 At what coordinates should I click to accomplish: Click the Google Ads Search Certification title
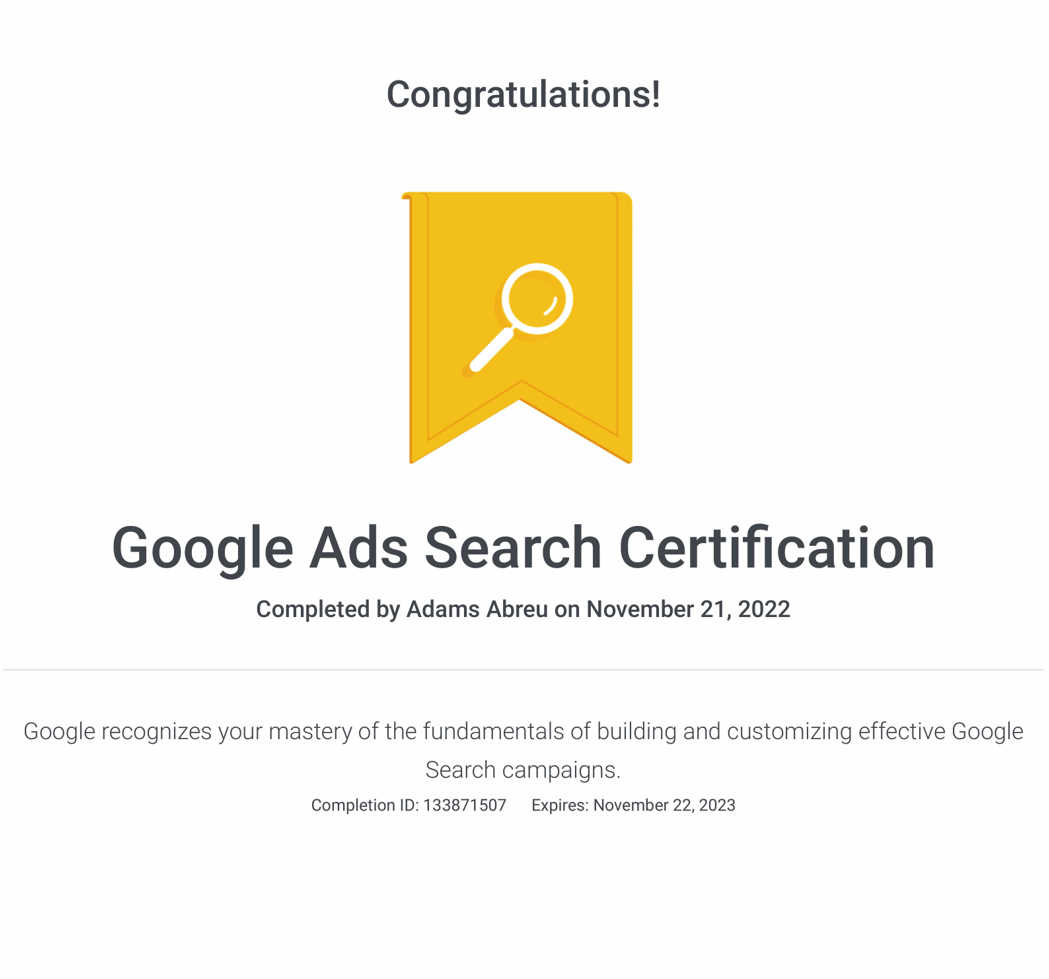pyautogui.click(x=523, y=547)
